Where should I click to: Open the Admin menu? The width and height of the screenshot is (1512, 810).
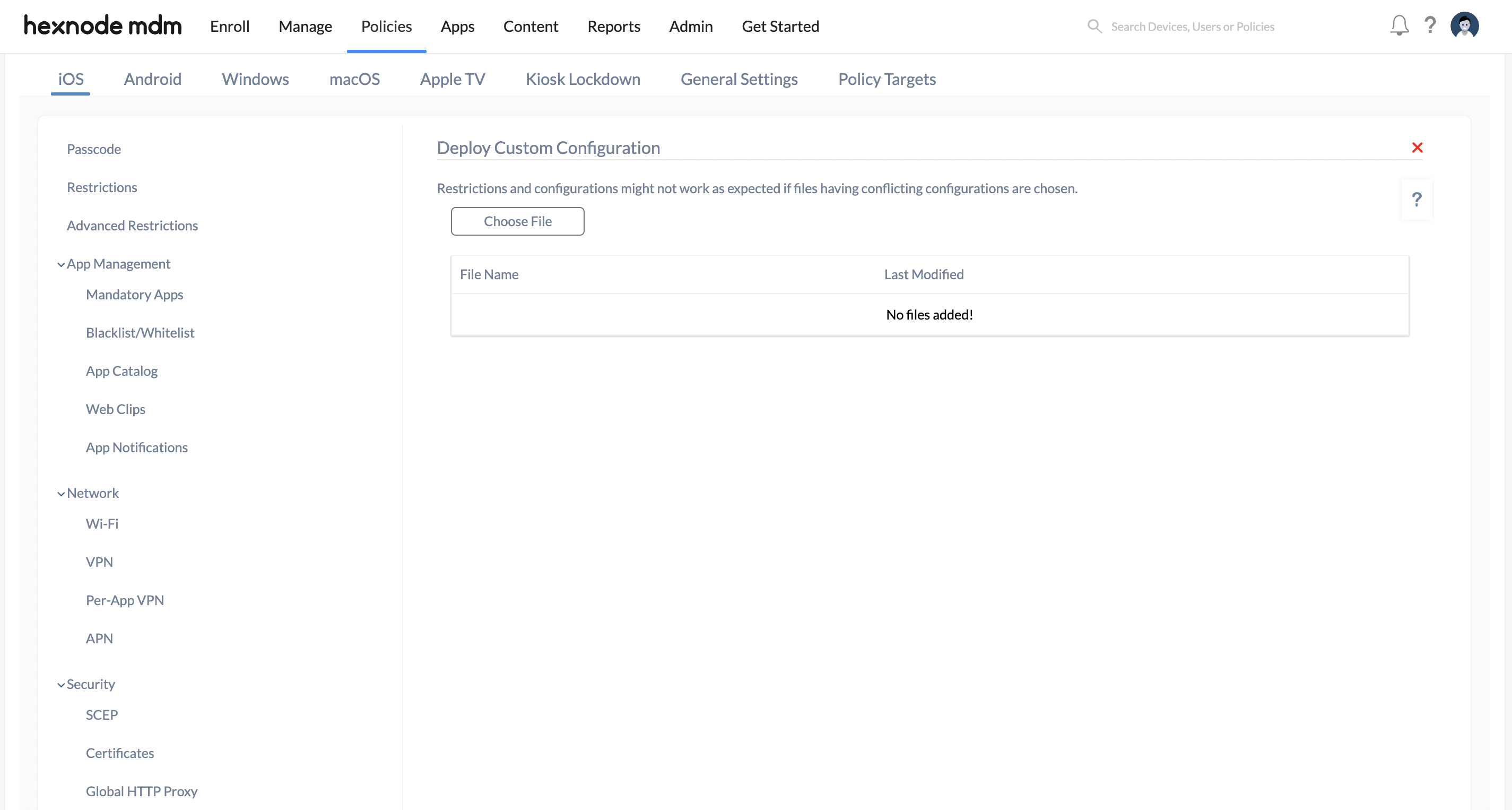pyautogui.click(x=691, y=27)
